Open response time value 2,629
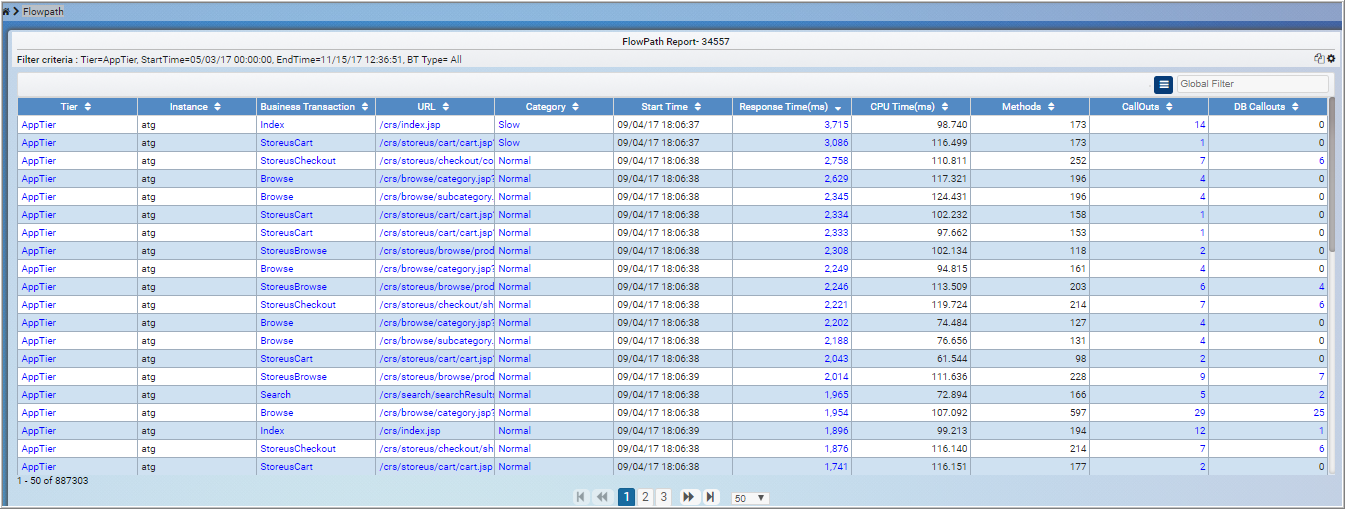 tap(836, 179)
